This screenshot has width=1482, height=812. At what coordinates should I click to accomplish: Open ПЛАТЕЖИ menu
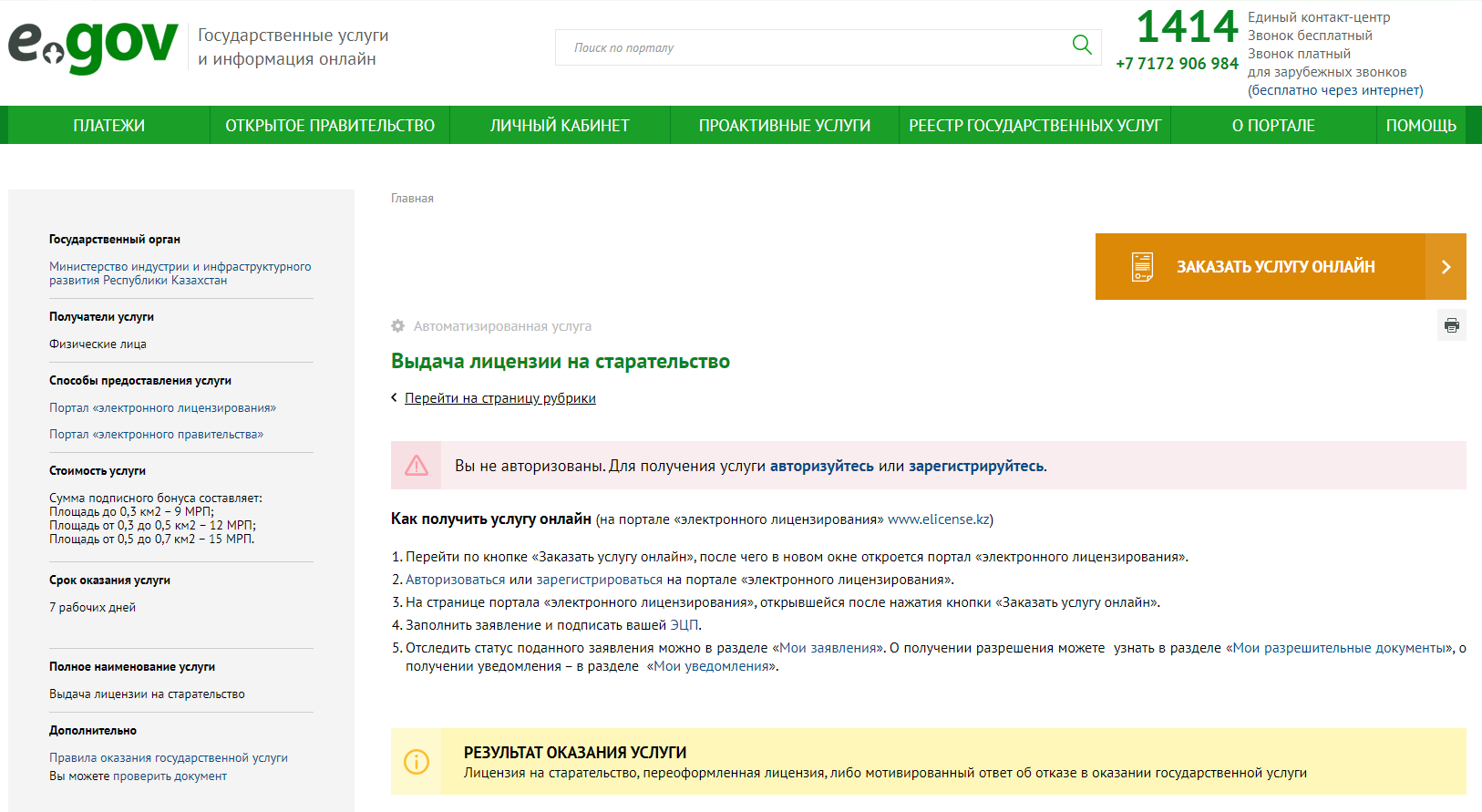(109, 126)
